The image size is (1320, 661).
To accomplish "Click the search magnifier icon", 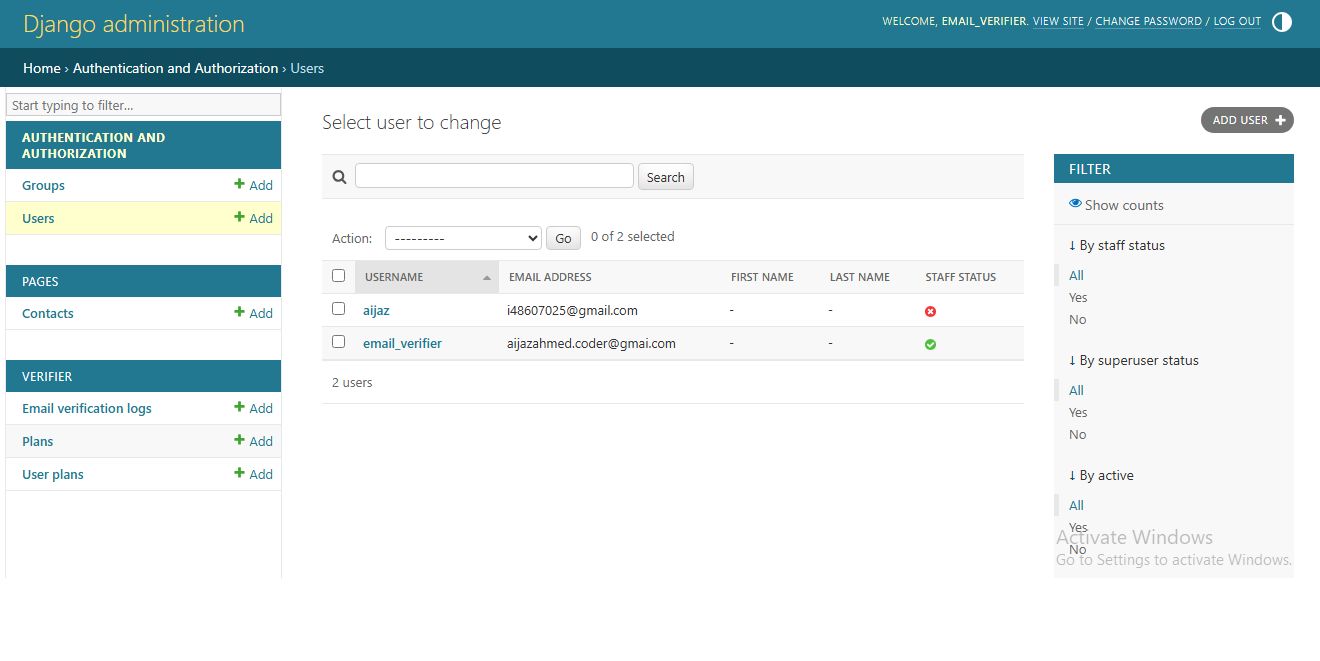I will tap(339, 177).
